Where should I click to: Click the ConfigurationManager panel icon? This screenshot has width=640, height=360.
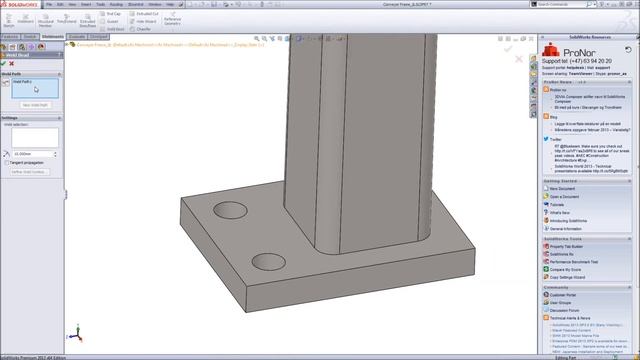click(x=22, y=47)
